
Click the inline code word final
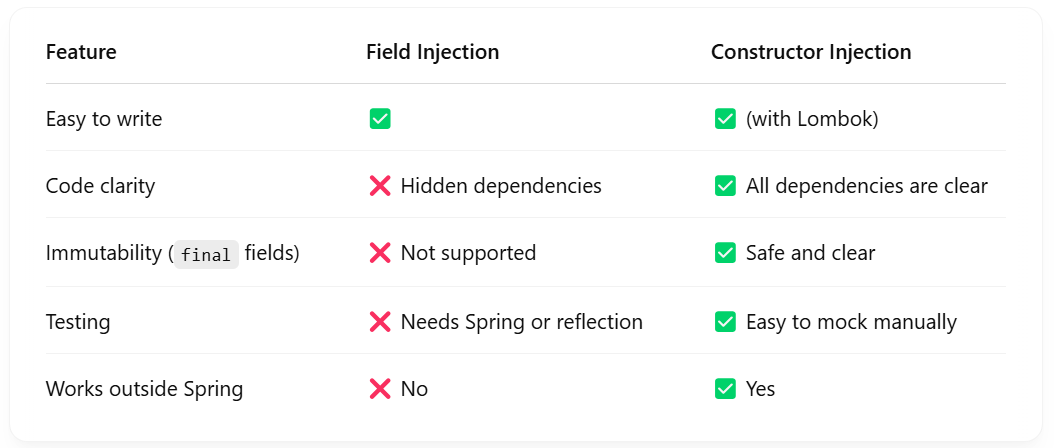pyautogui.click(x=208, y=255)
